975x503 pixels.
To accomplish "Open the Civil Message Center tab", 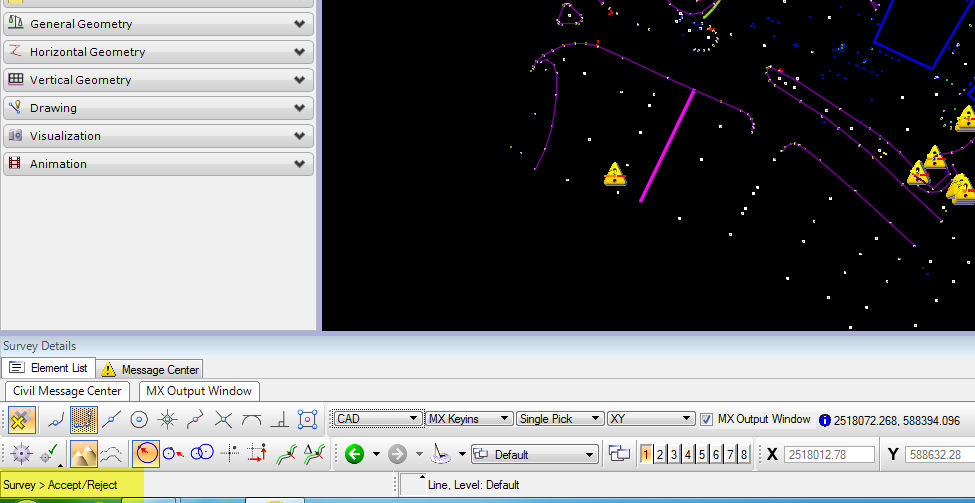I will [x=67, y=391].
